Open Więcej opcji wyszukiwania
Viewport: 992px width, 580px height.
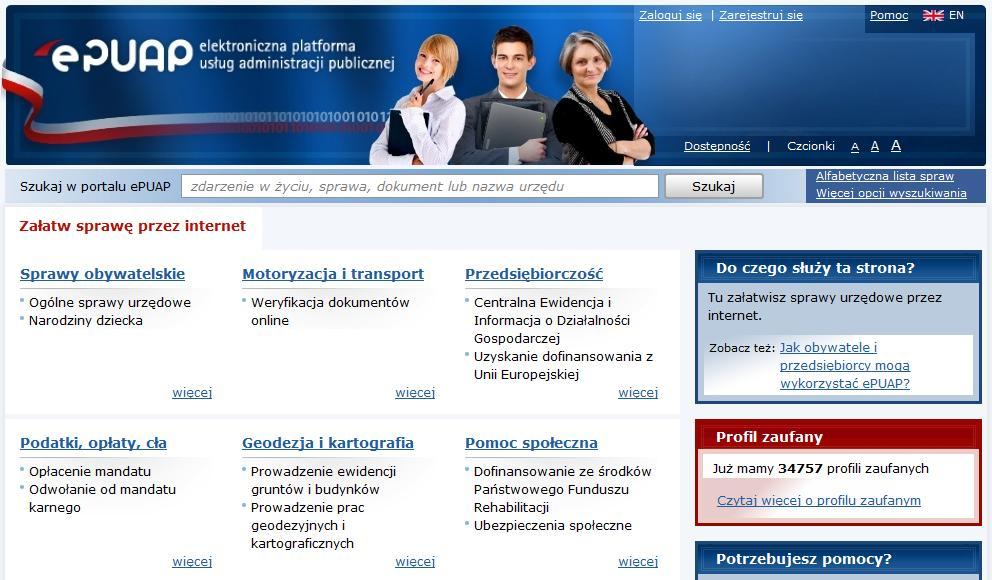[891, 193]
